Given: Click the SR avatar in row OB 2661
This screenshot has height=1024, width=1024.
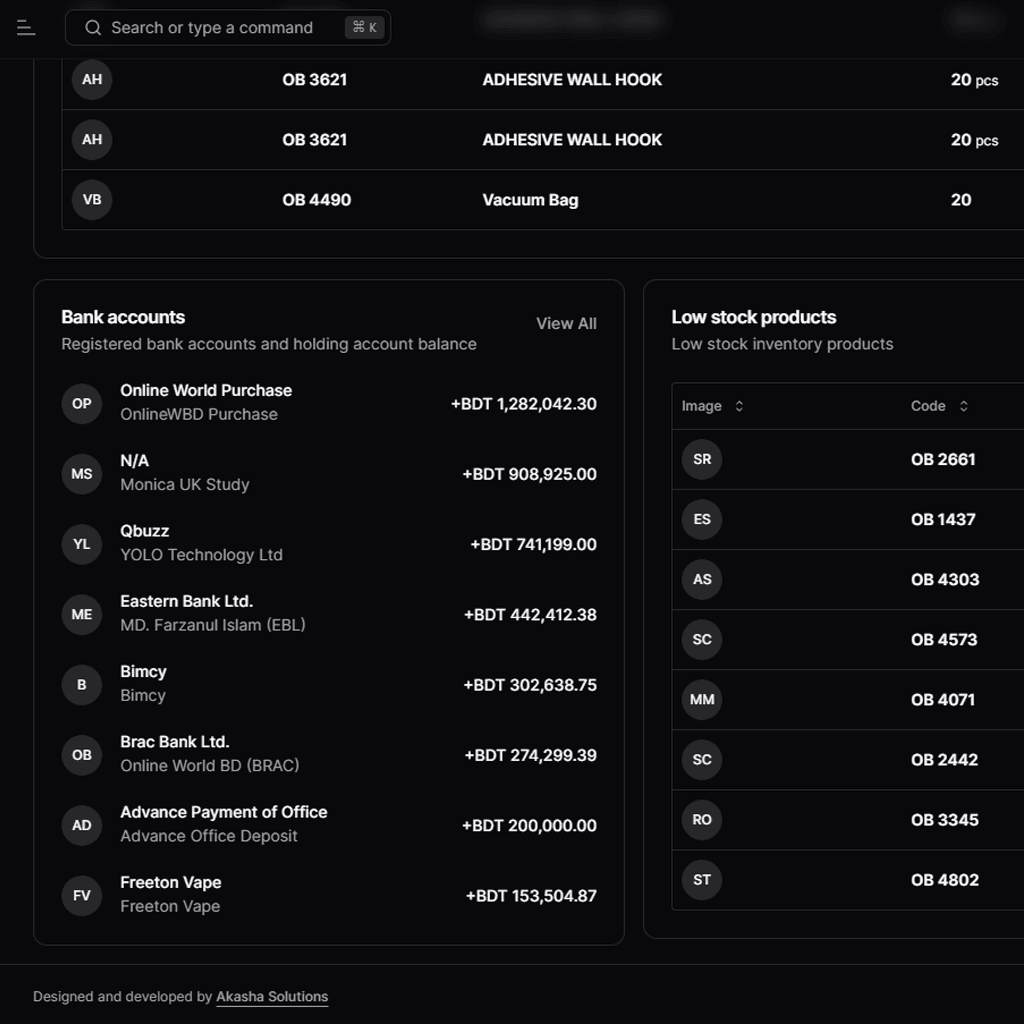Looking at the screenshot, I should (x=702, y=459).
